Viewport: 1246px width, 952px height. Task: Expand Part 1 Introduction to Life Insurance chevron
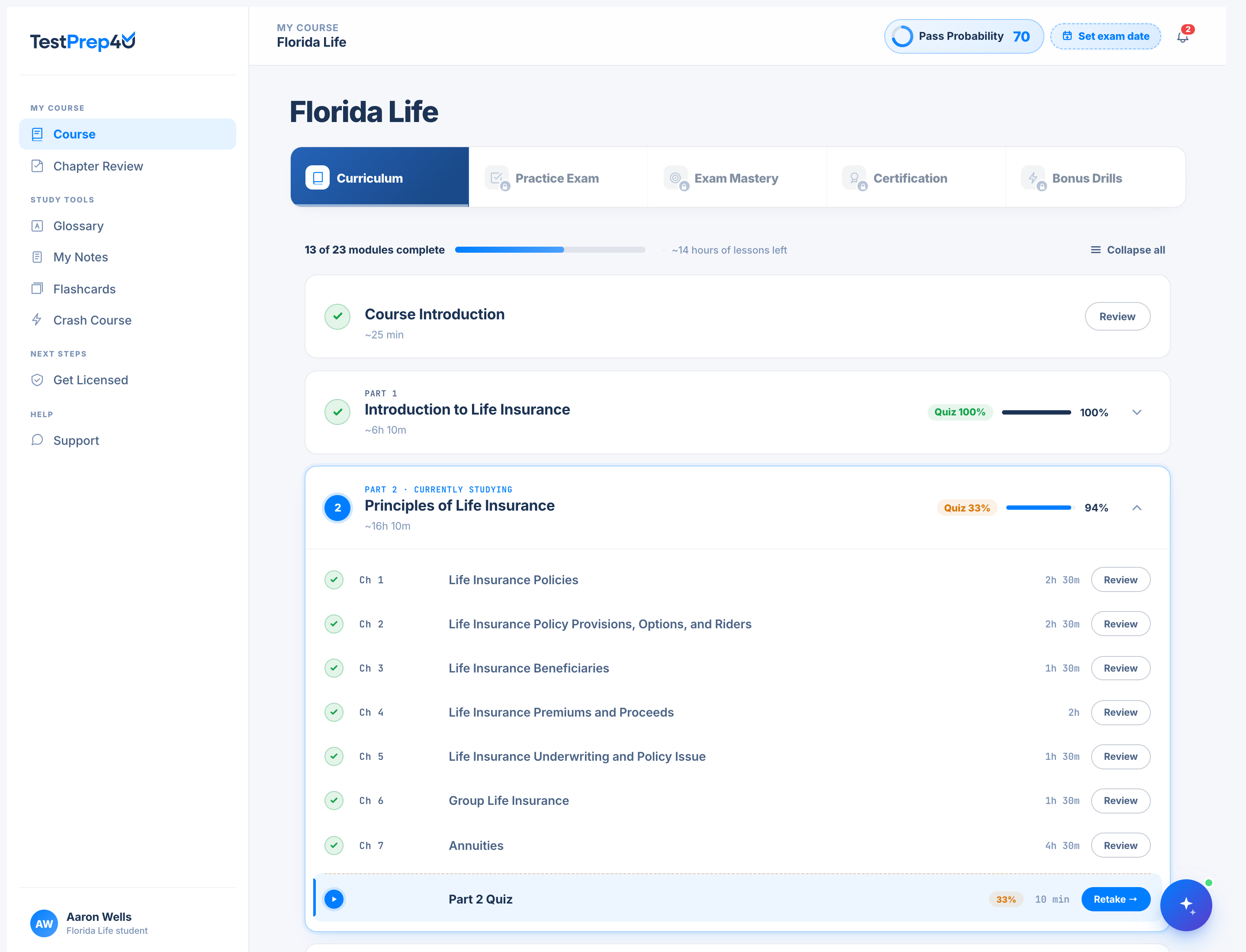click(1137, 412)
